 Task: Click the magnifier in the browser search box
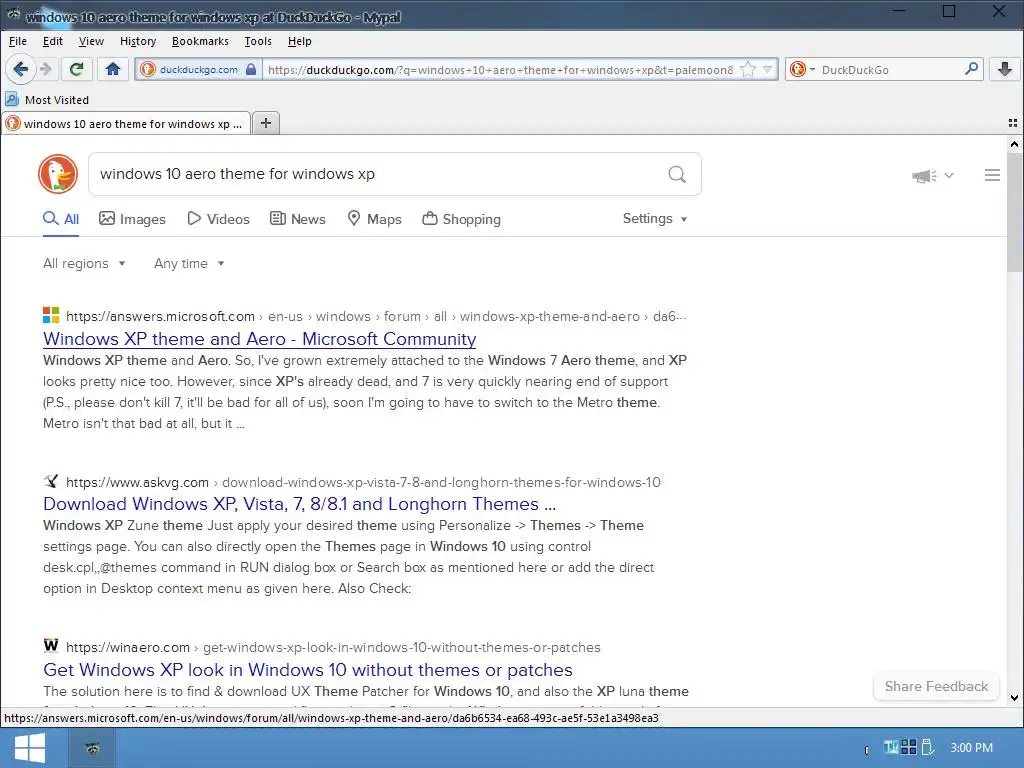click(x=971, y=69)
